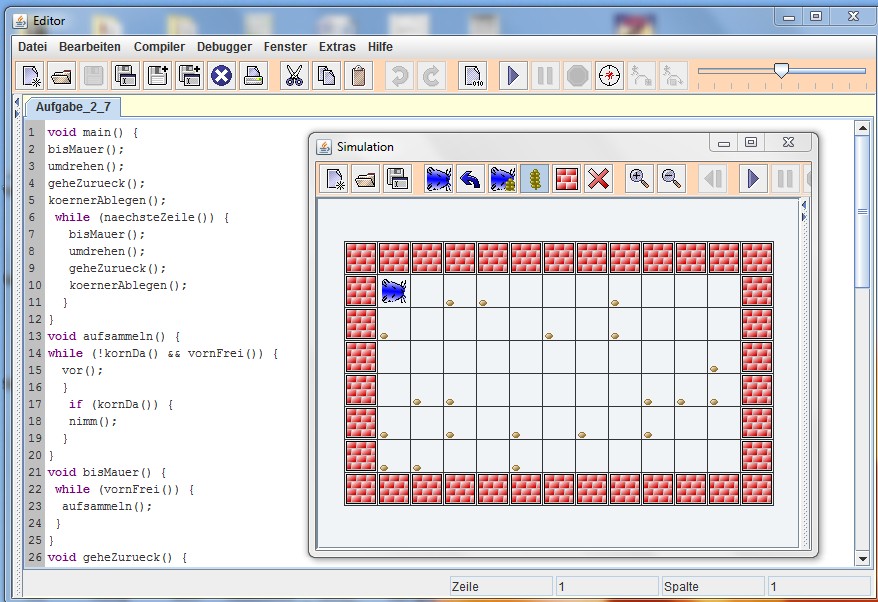Click the zoom in magnifier in Simulation
878x602 pixels.
point(638,179)
